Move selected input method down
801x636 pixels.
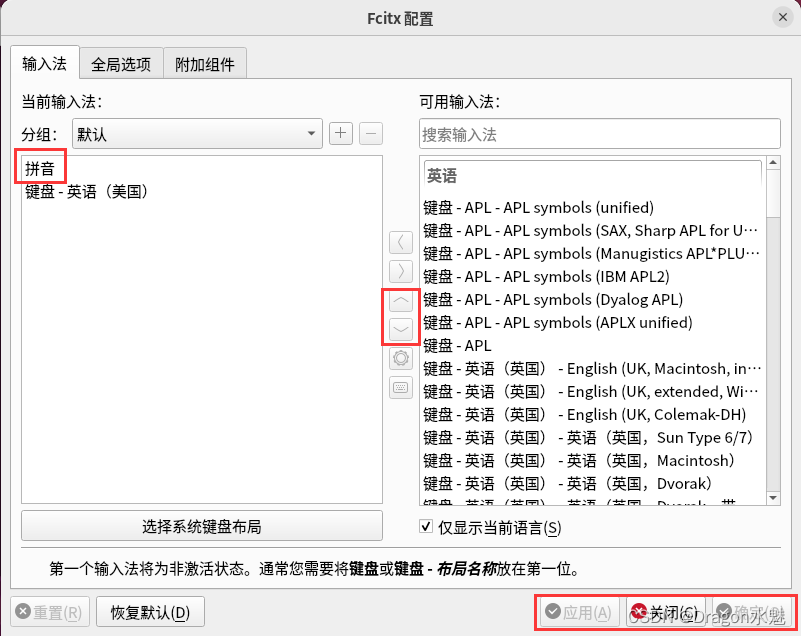[x=400, y=329]
